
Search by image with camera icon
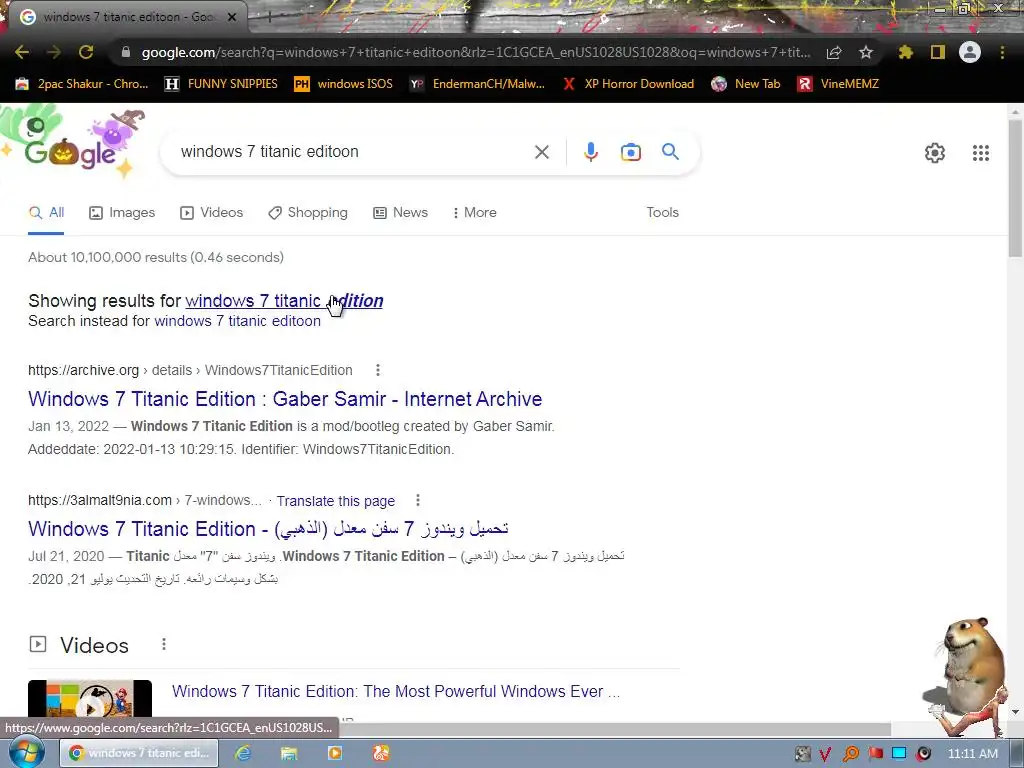tap(630, 152)
